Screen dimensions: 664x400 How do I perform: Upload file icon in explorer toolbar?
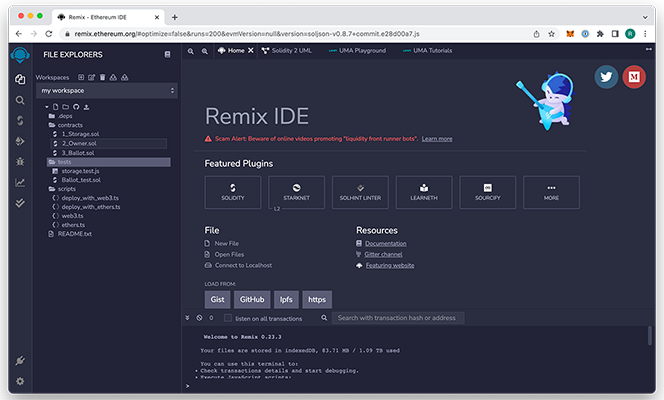86,107
